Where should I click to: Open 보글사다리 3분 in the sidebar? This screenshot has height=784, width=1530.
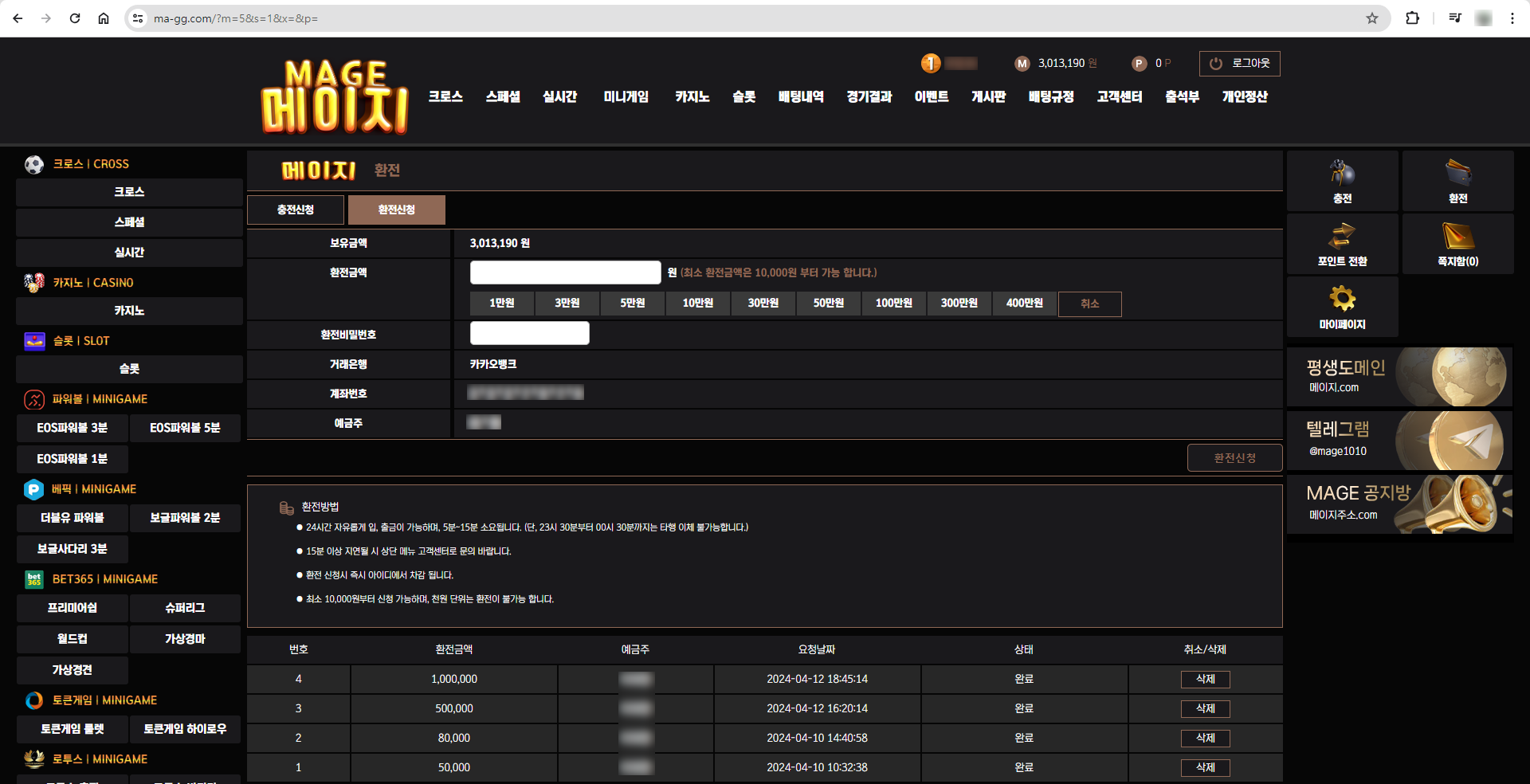click(x=73, y=549)
